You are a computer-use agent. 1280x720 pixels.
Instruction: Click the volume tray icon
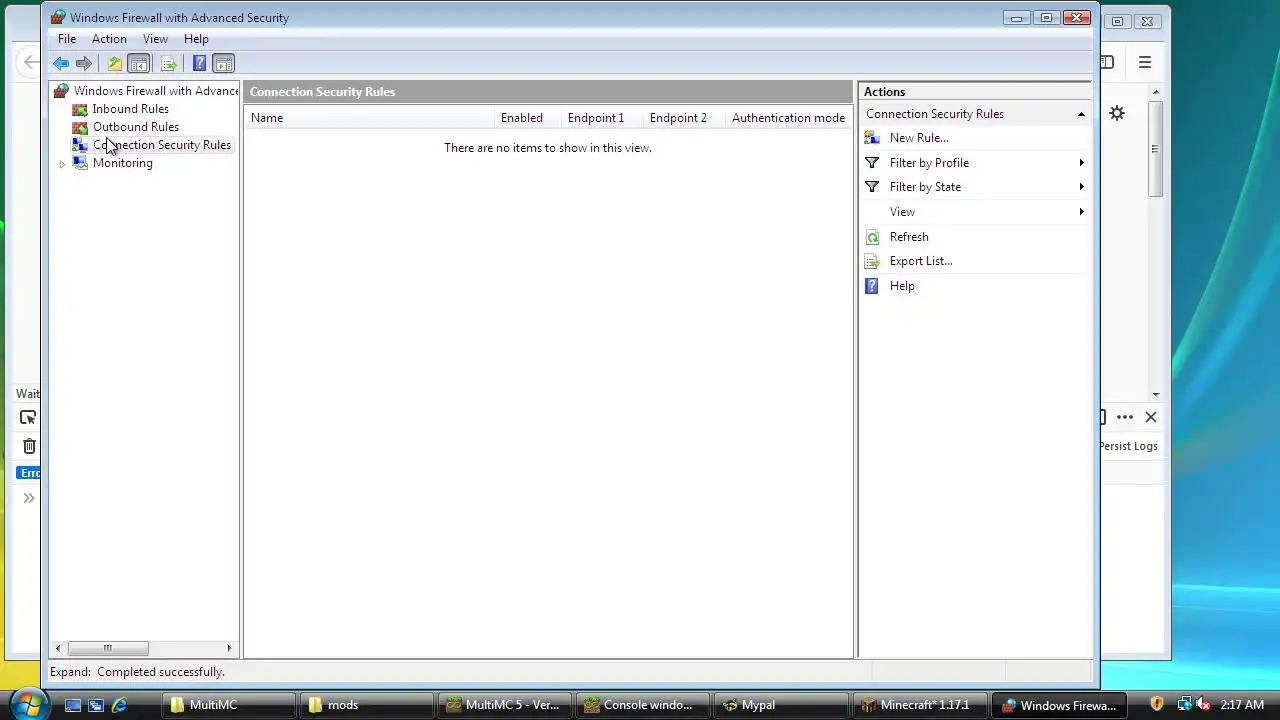tap(1203, 704)
